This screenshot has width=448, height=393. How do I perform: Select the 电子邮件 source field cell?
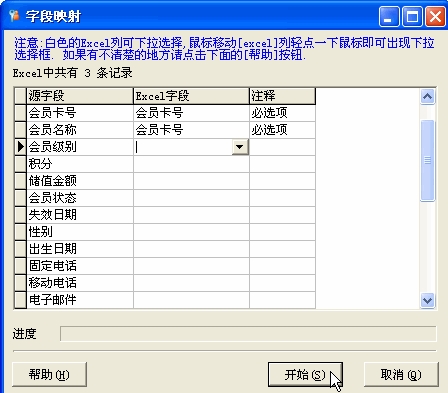[x=80, y=300]
